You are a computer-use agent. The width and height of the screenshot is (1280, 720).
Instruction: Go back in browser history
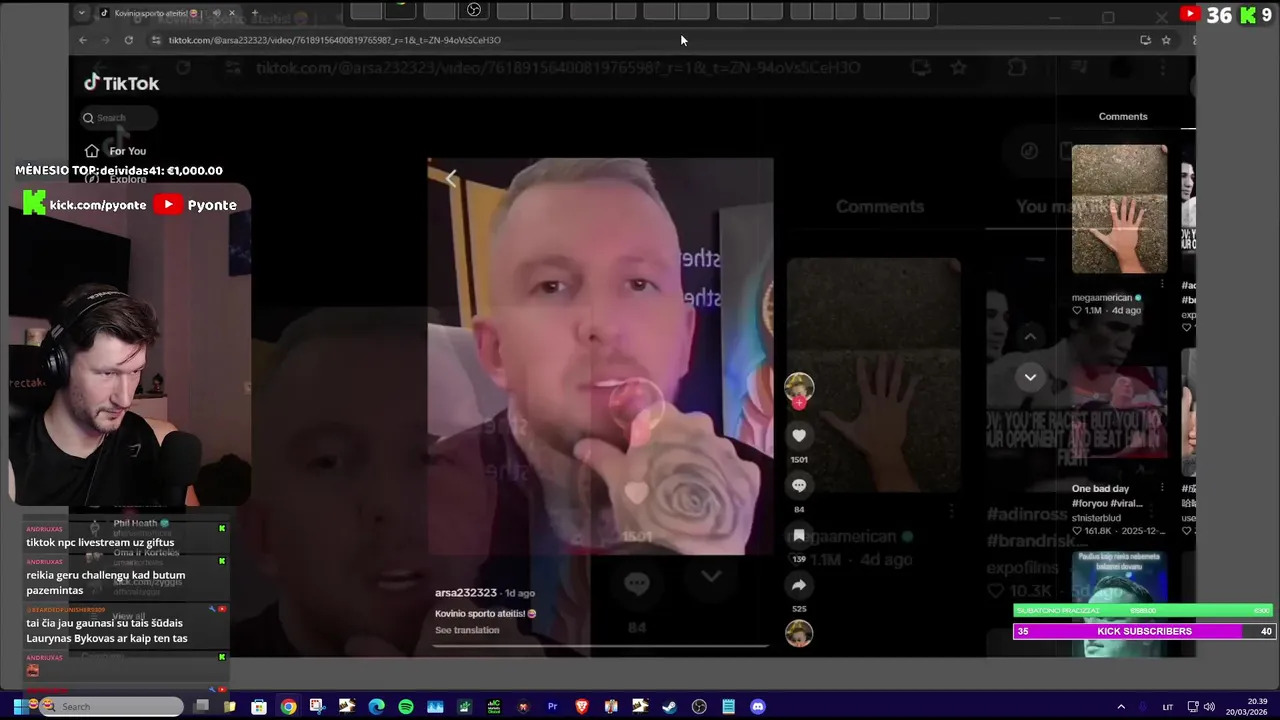coord(83,40)
